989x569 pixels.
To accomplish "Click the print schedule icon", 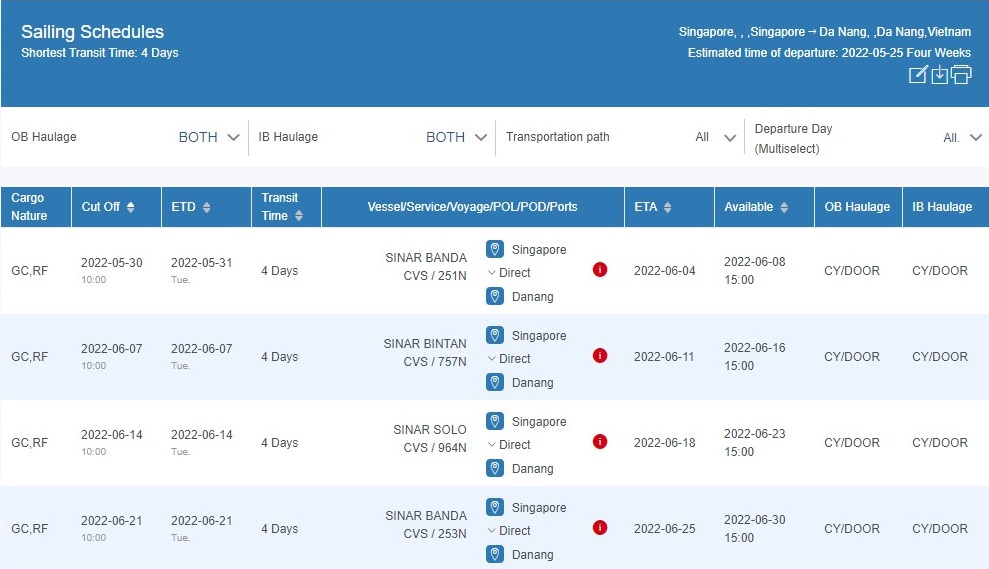I will (x=961, y=75).
